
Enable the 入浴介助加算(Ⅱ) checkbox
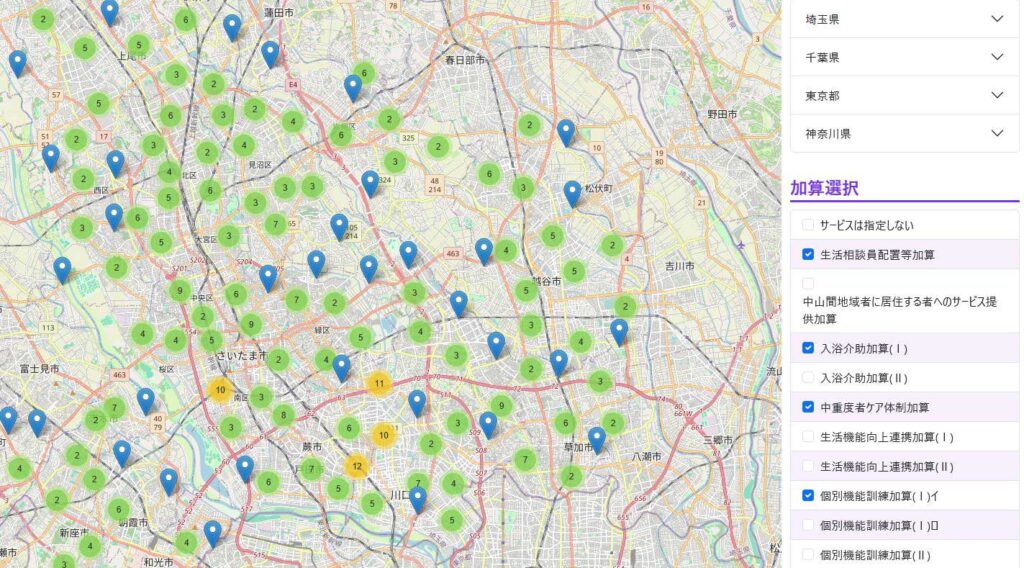[808, 377]
